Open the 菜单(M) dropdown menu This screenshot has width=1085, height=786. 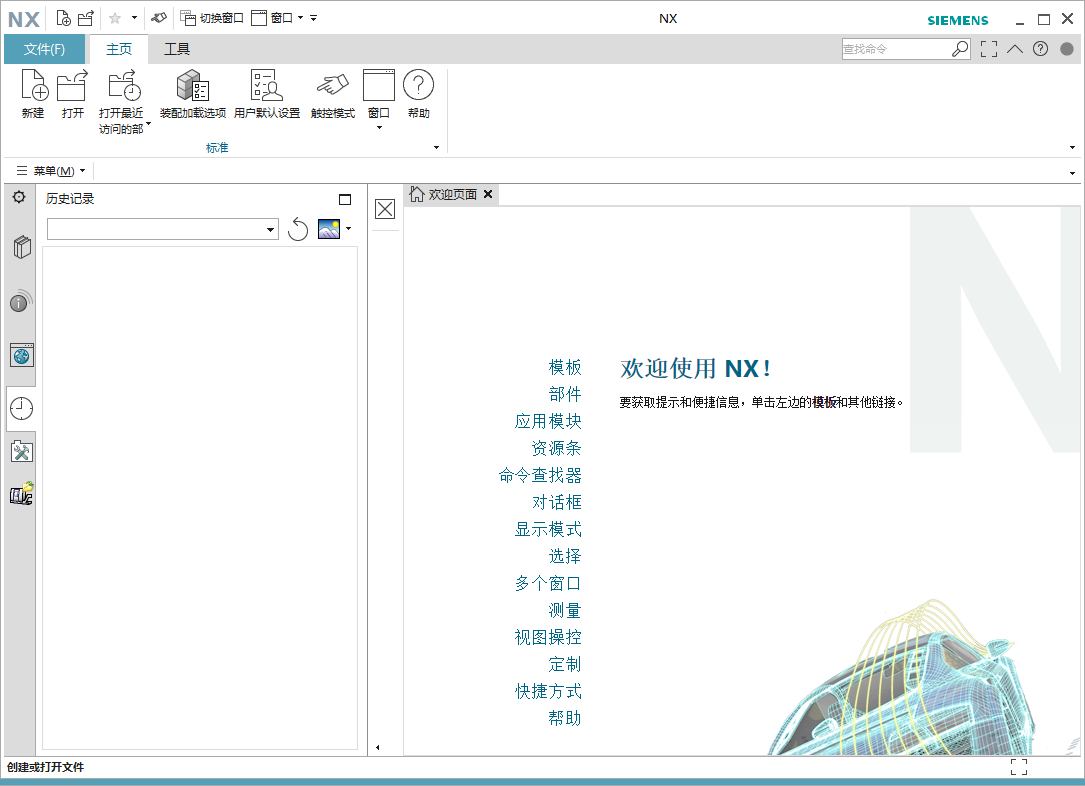click(x=51, y=171)
